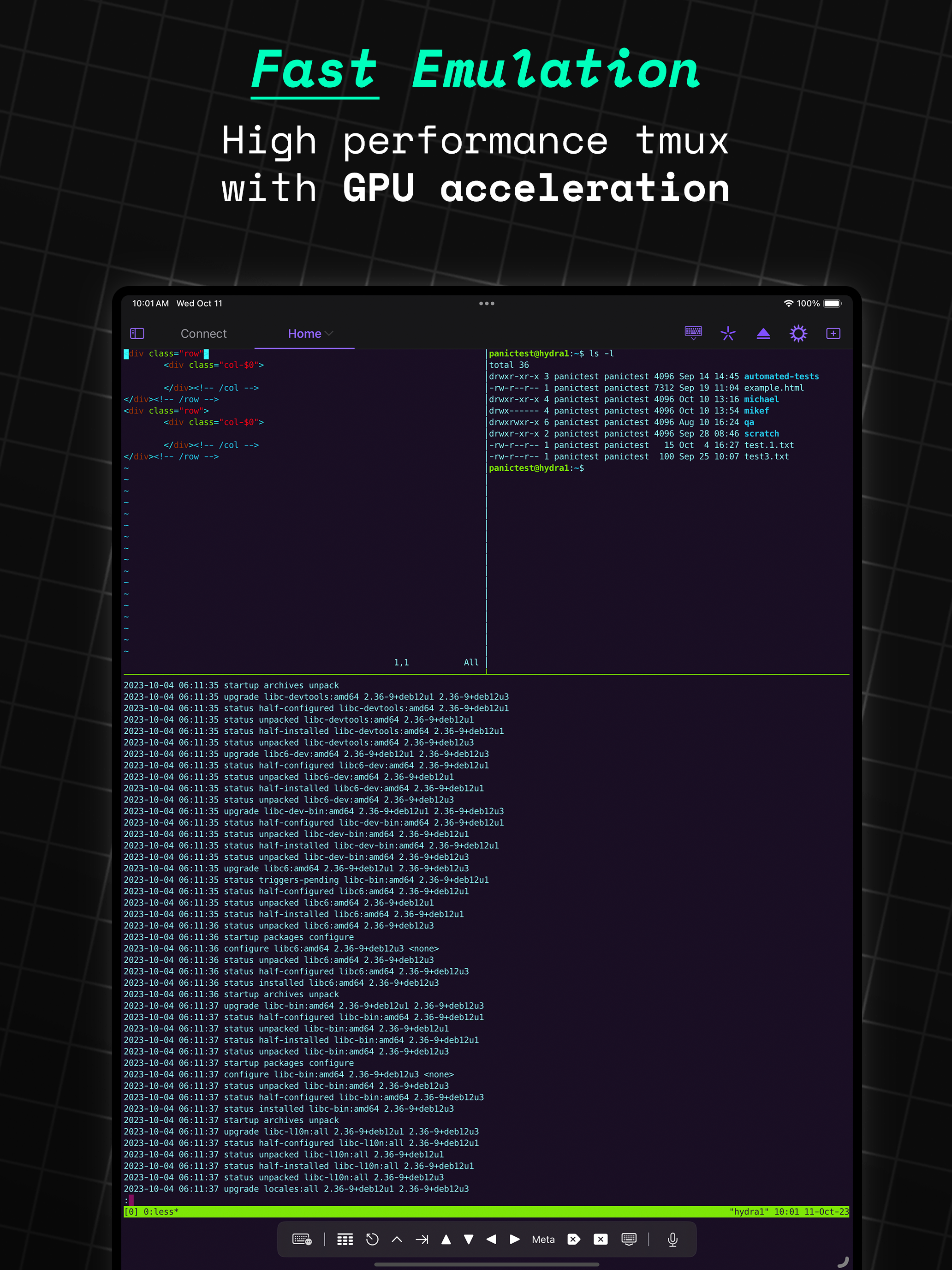Toggle the Meta modifier key
Image resolution: width=952 pixels, height=1270 pixels.
point(543,1239)
